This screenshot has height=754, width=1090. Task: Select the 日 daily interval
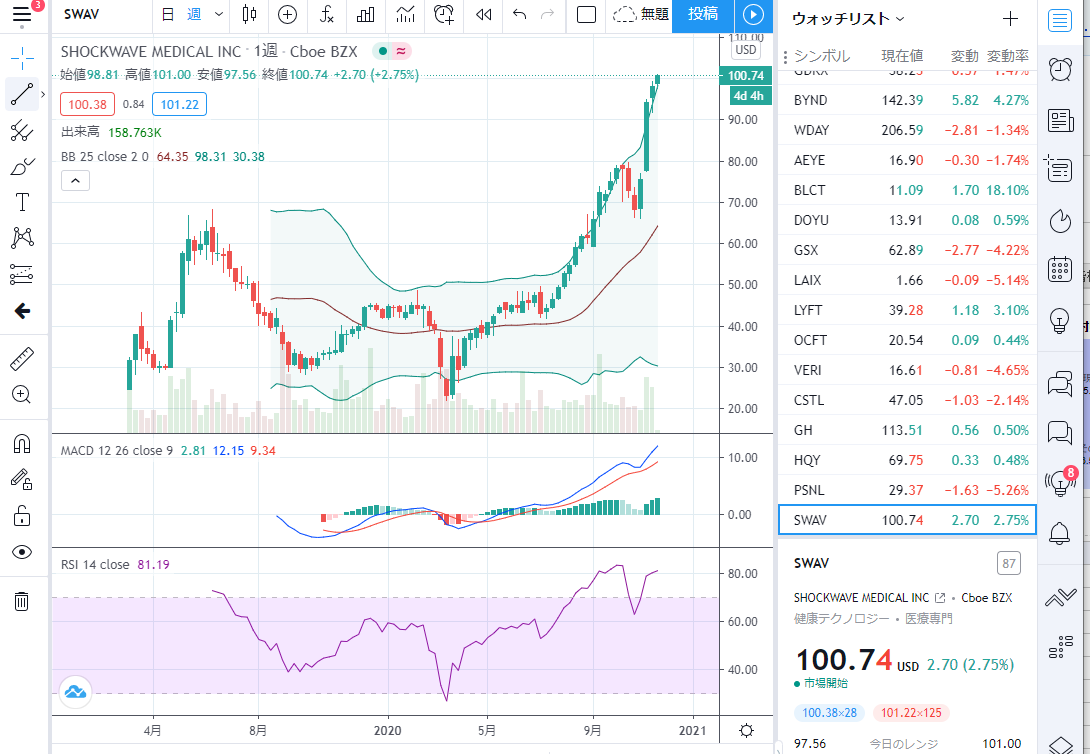point(168,14)
